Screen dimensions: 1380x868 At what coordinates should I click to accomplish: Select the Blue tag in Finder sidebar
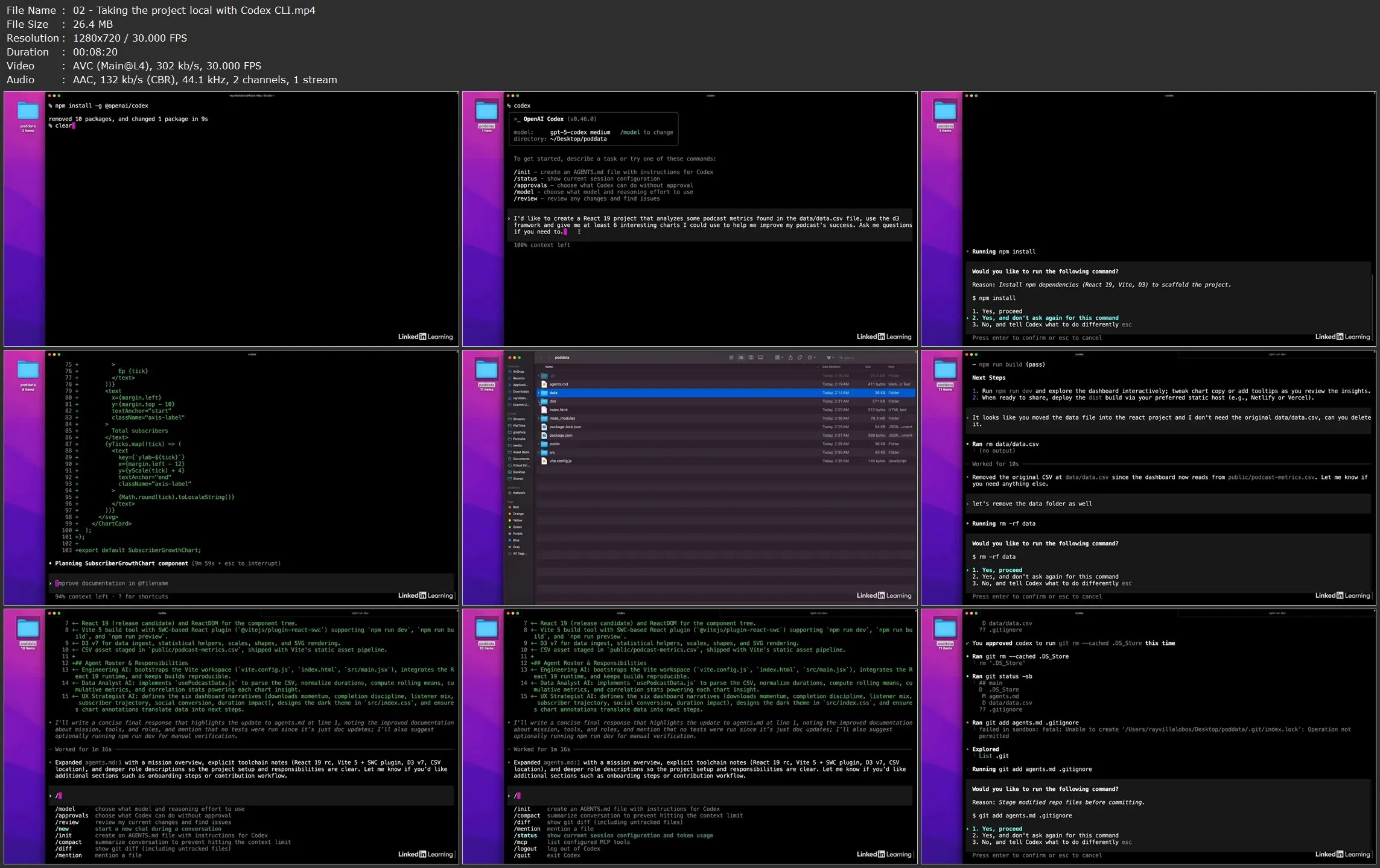[515, 540]
